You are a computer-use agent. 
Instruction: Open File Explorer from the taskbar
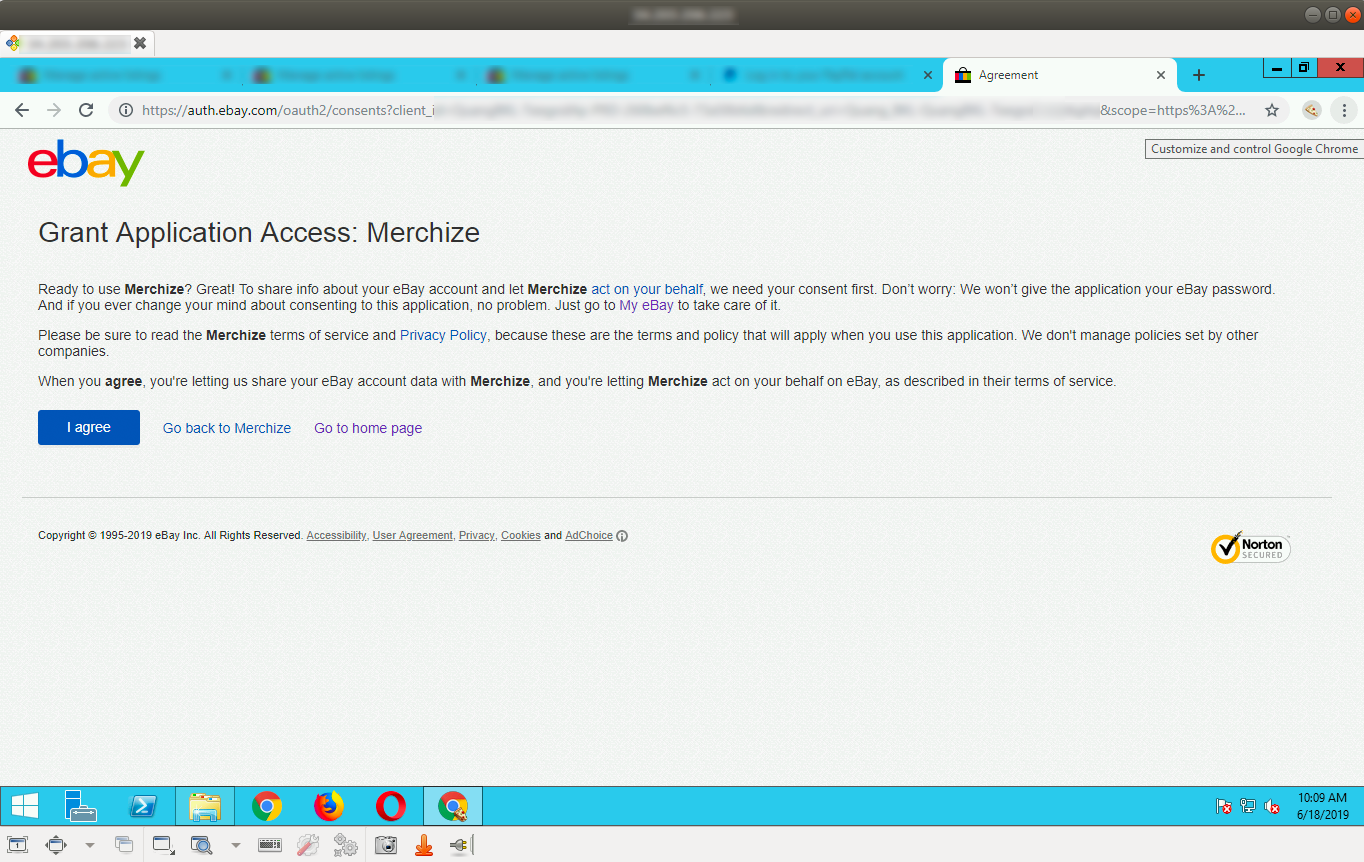(x=205, y=806)
